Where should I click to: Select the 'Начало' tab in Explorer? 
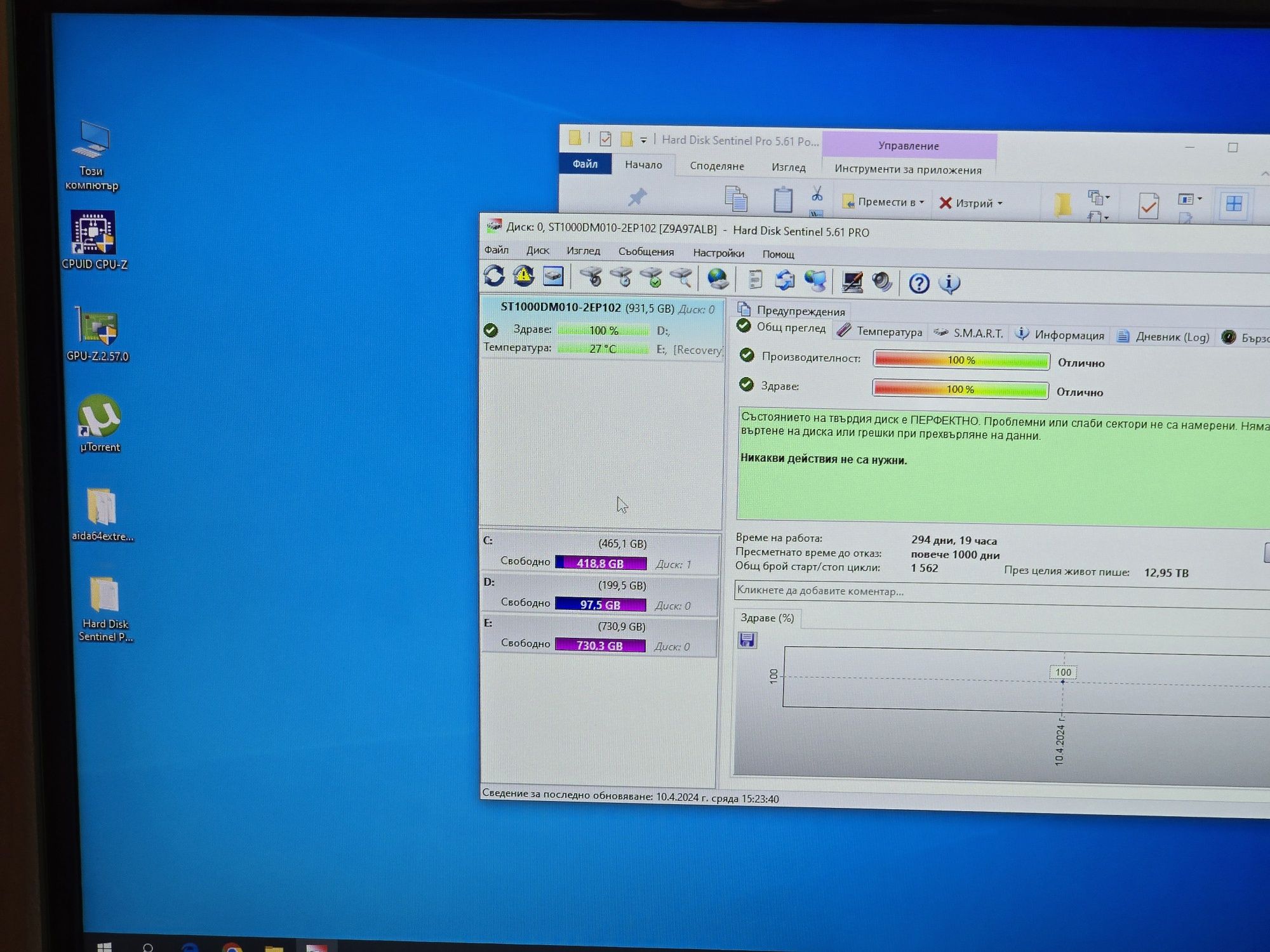click(x=643, y=164)
